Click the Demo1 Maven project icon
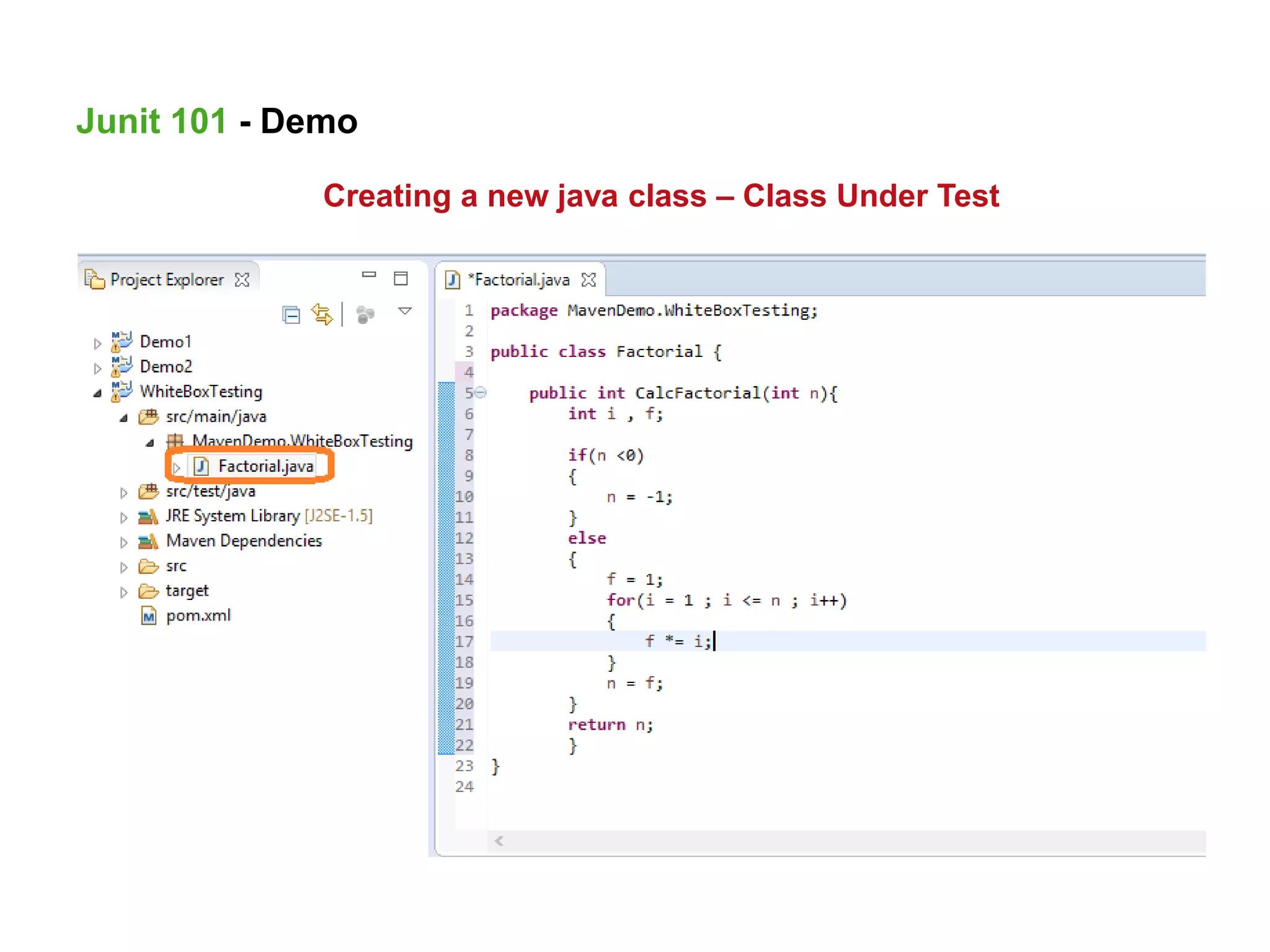Image resolution: width=1270 pixels, height=952 pixels. click(x=122, y=342)
